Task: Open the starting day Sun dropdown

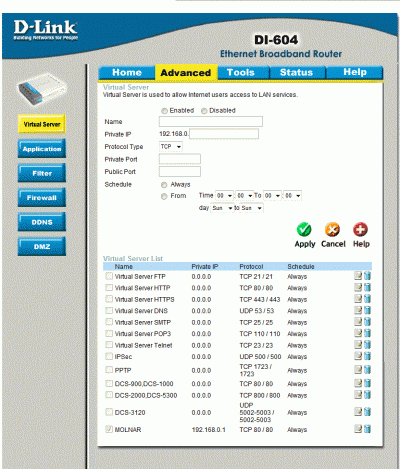Action: point(222,208)
